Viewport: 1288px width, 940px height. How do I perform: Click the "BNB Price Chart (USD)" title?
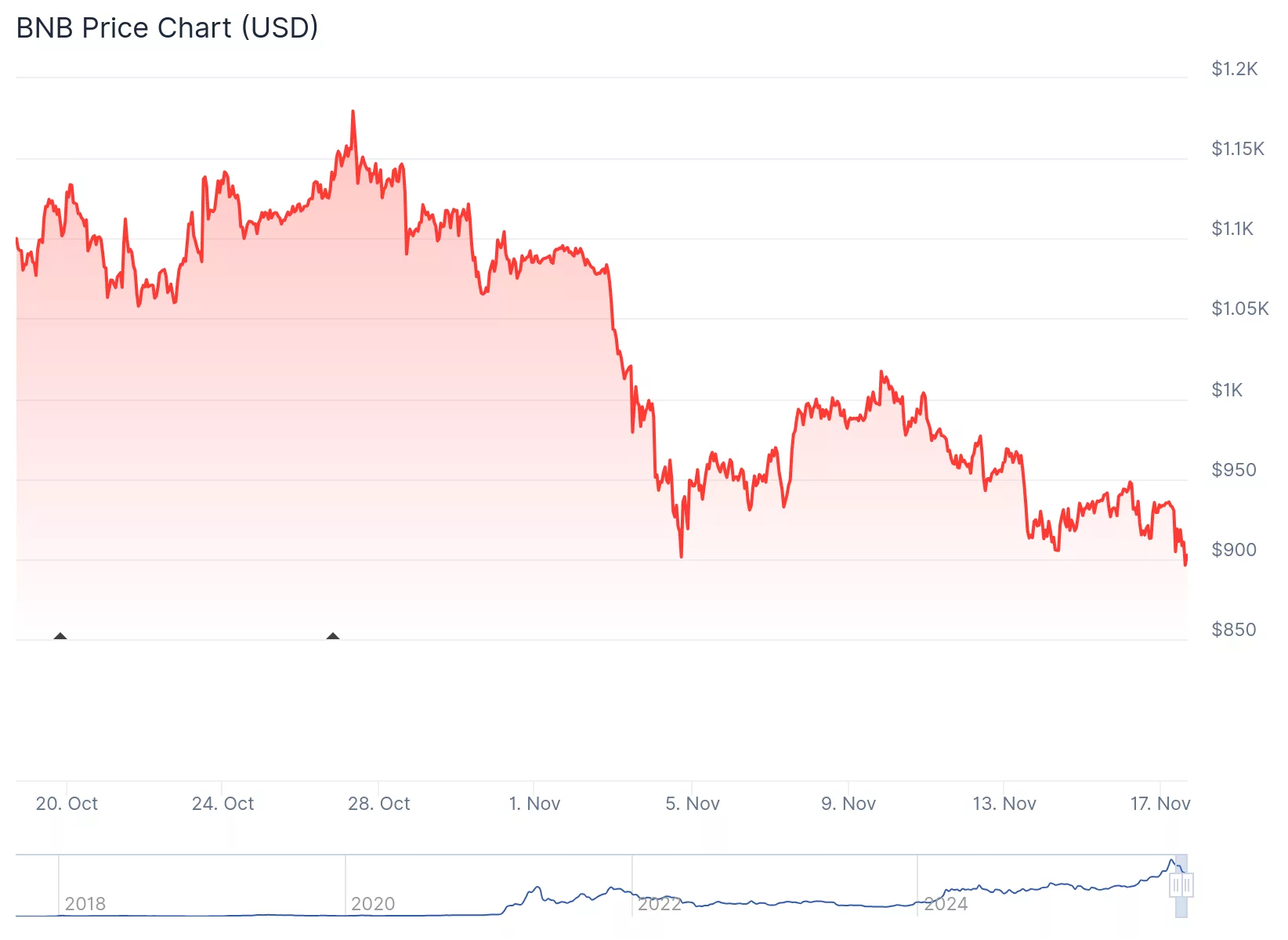[x=167, y=28]
